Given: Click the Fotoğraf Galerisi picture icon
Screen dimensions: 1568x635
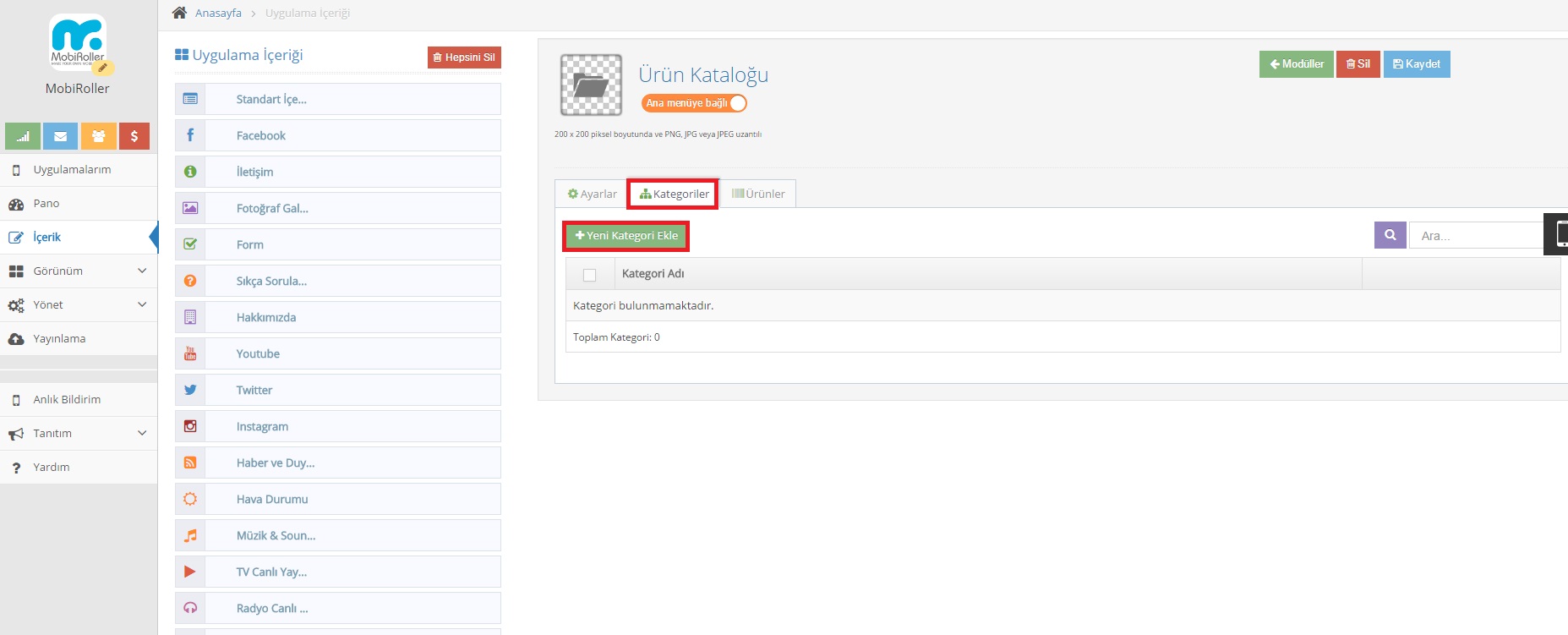Looking at the screenshot, I should coord(190,208).
